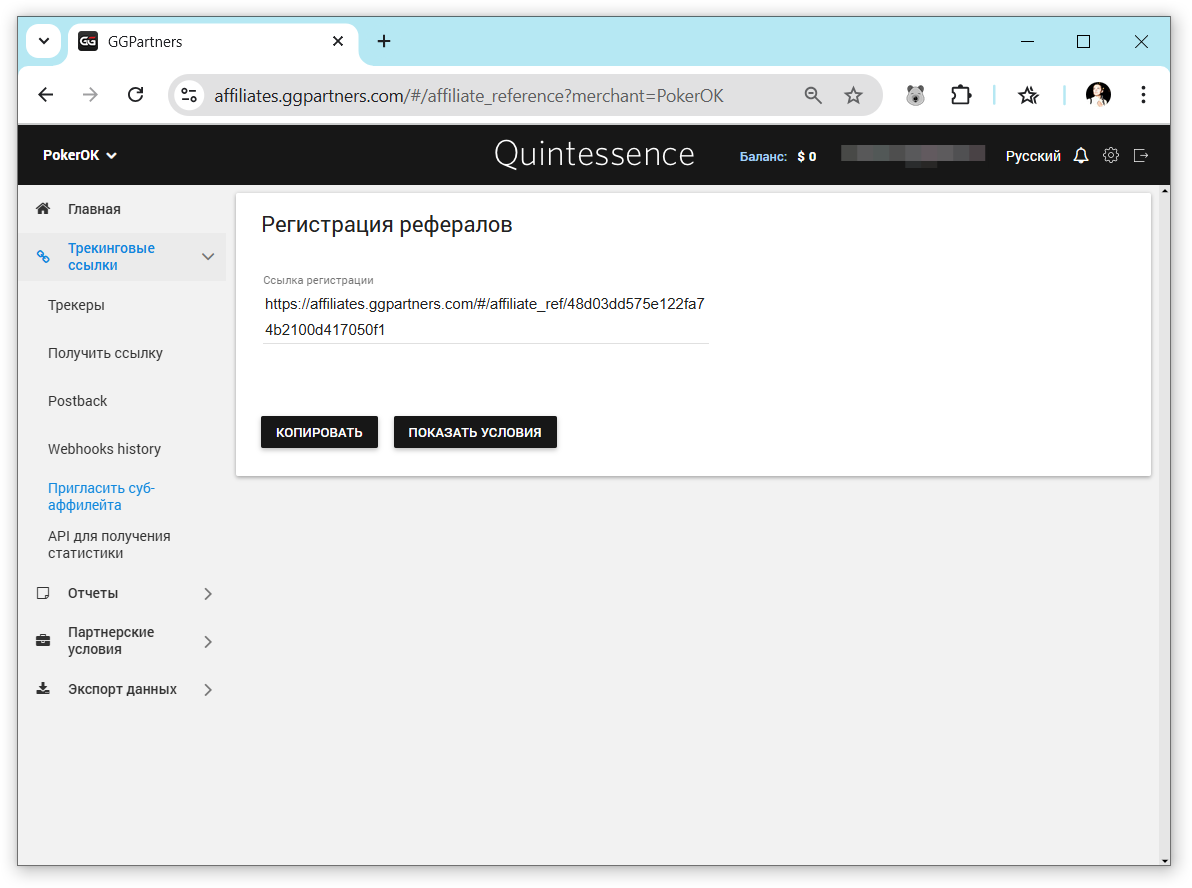This screenshot has width=1192, height=888.
Task: Open the browser profile avatar
Action: [x=1098, y=95]
